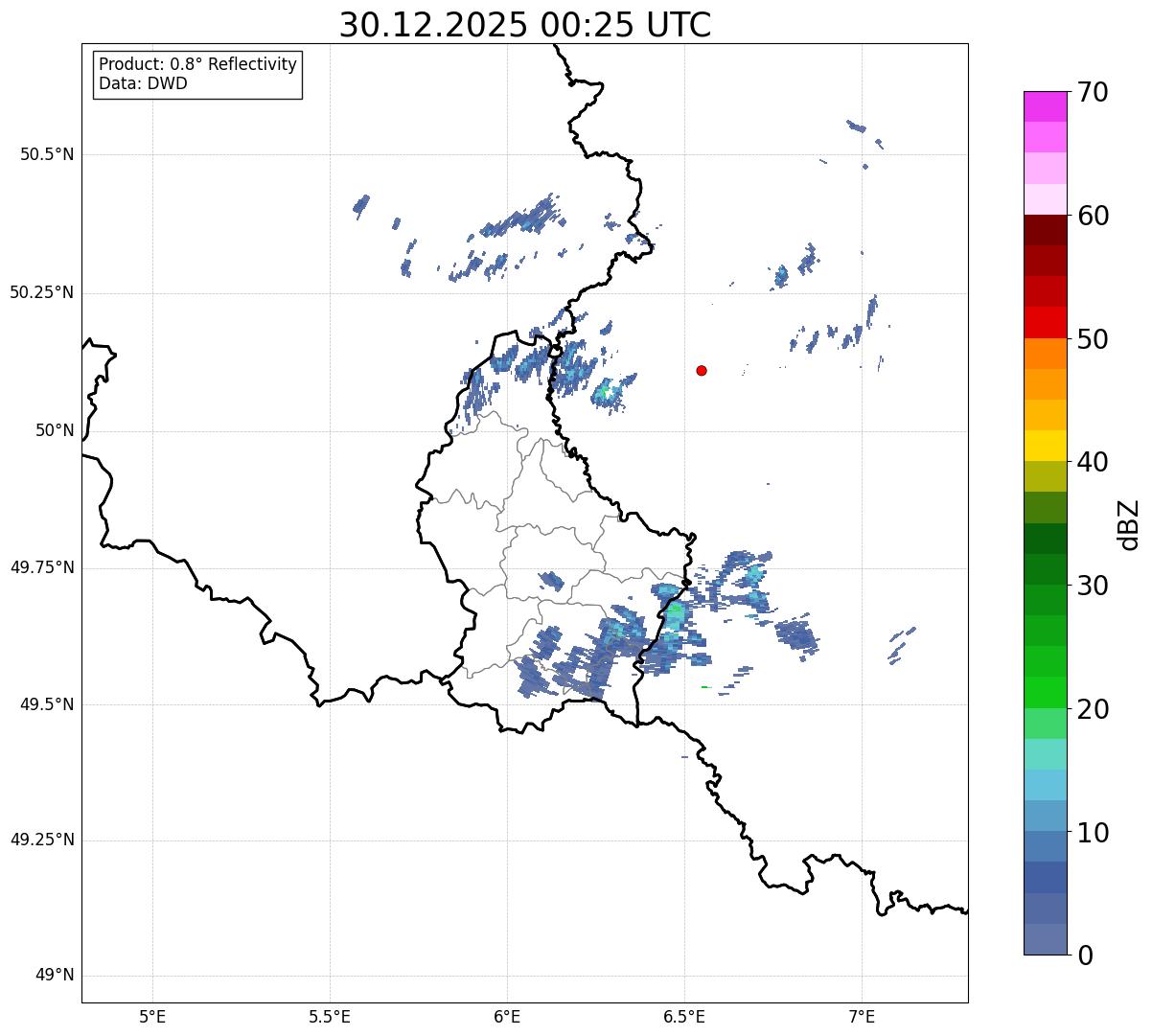Click the Data: DWD label
This screenshot has height=1036, width=1152.
(143, 83)
